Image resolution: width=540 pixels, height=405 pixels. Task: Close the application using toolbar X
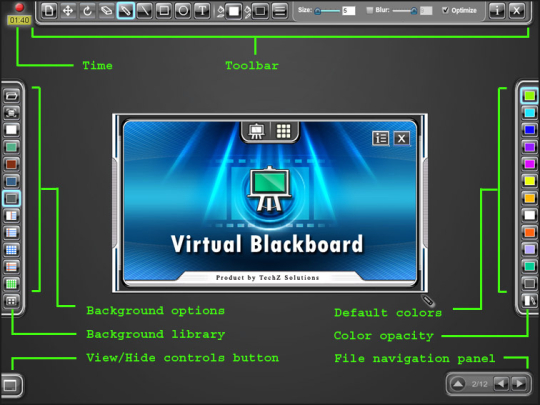click(517, 11)
